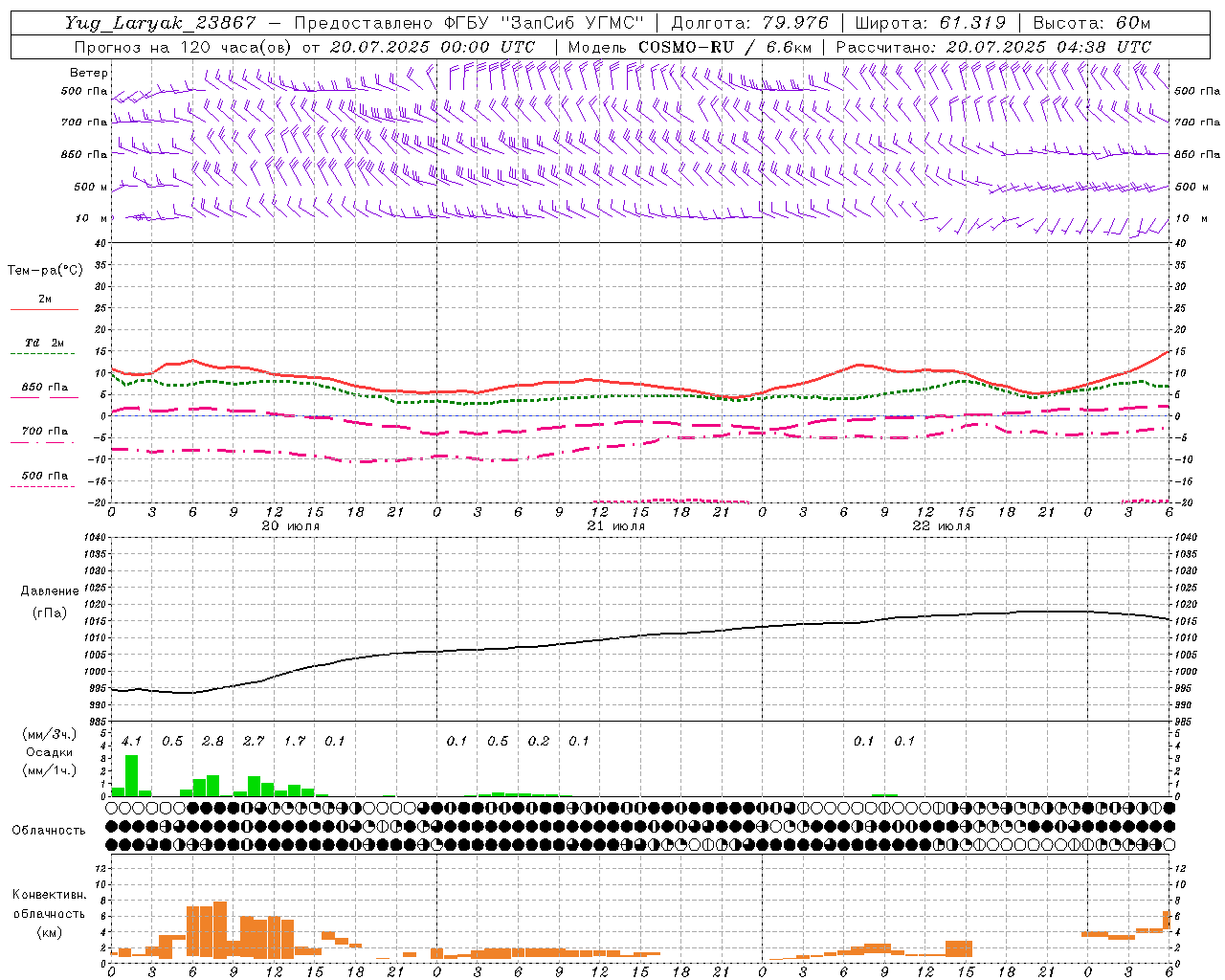1225x980 pixels.
Task: Click the Тем-ра(°C) axis title
Action: [46, 271]
